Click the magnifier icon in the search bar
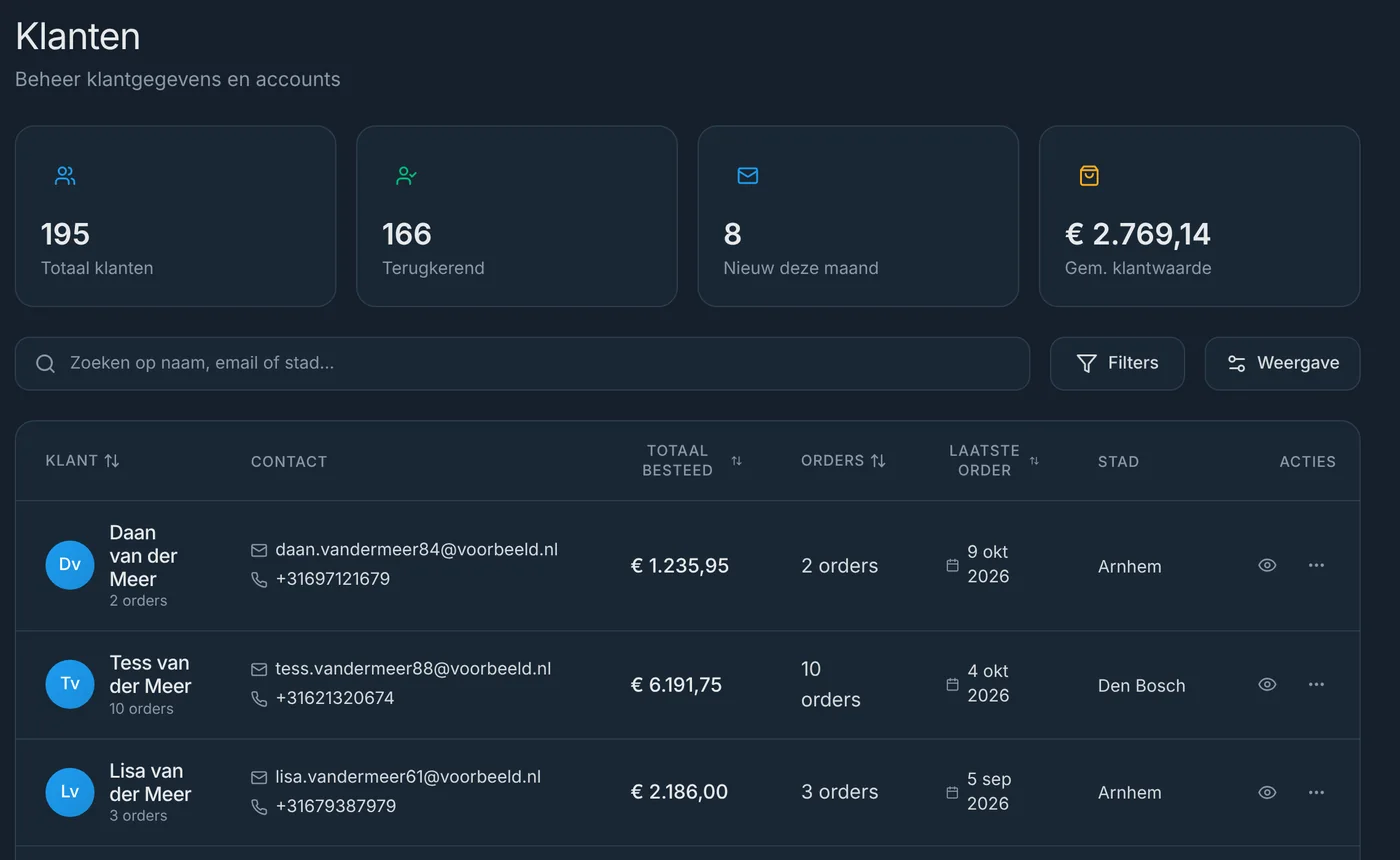Image resolution: width=1400 pixels, height=860 pixels. pyautogui.click(x=45, y=363)
